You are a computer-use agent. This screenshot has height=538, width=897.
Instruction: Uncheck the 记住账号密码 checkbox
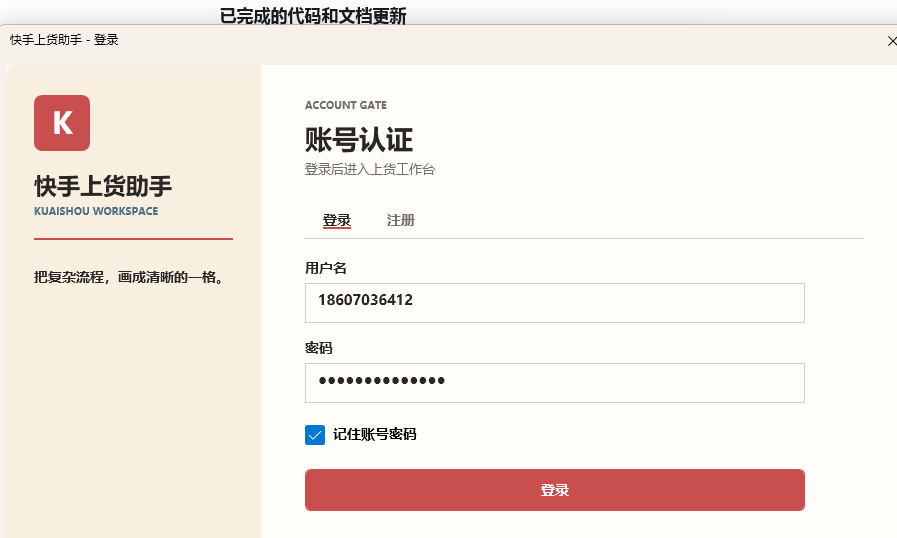pos(315,435)
